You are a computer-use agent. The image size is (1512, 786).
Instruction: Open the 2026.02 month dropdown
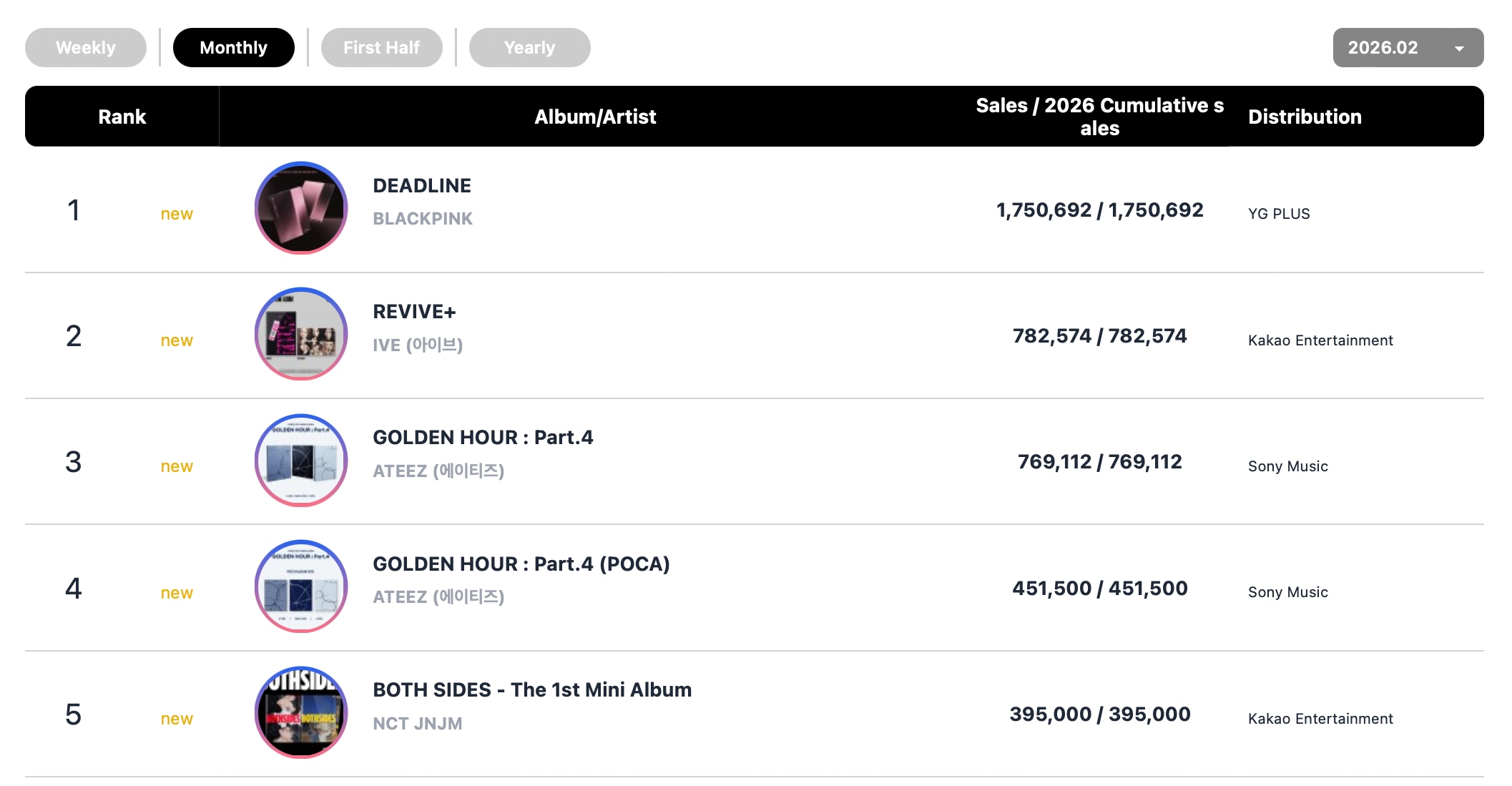(1383, 48)
